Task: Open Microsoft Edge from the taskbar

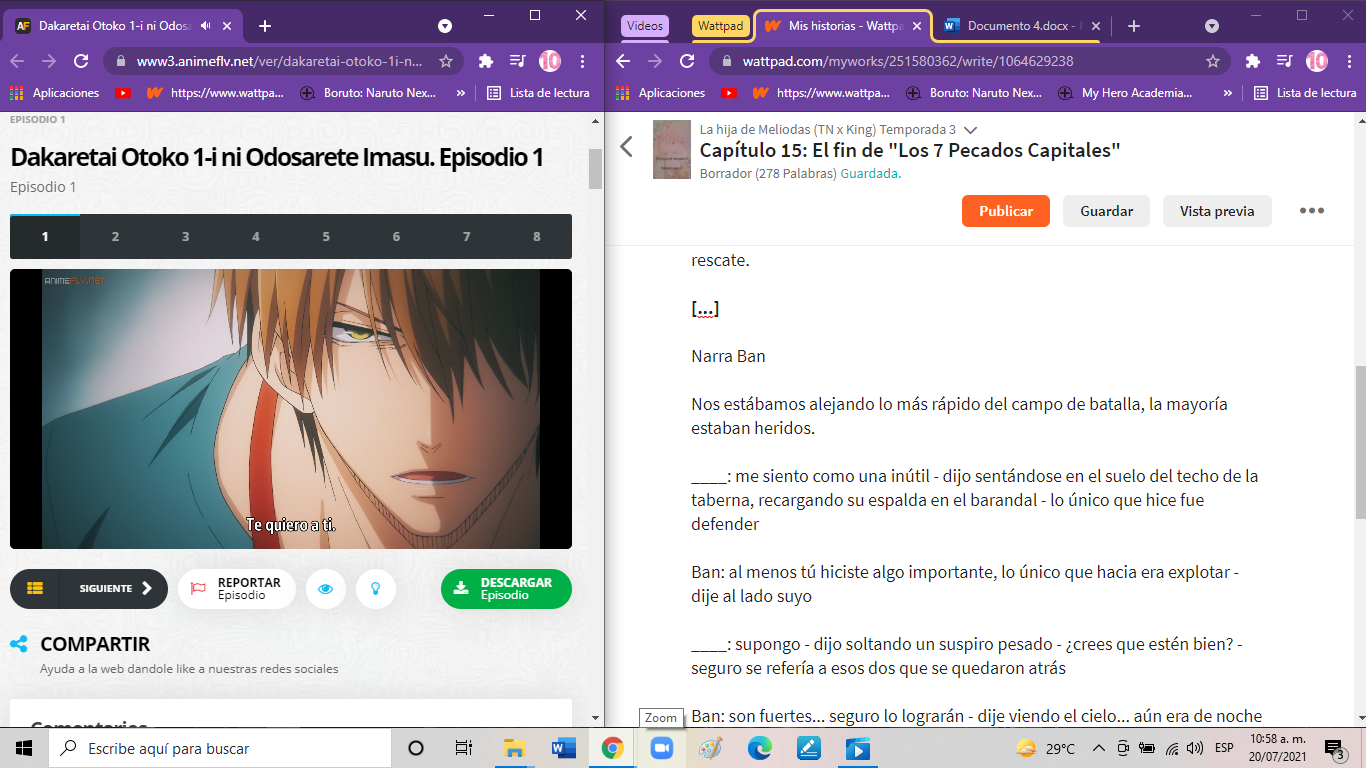Action: 760,748
